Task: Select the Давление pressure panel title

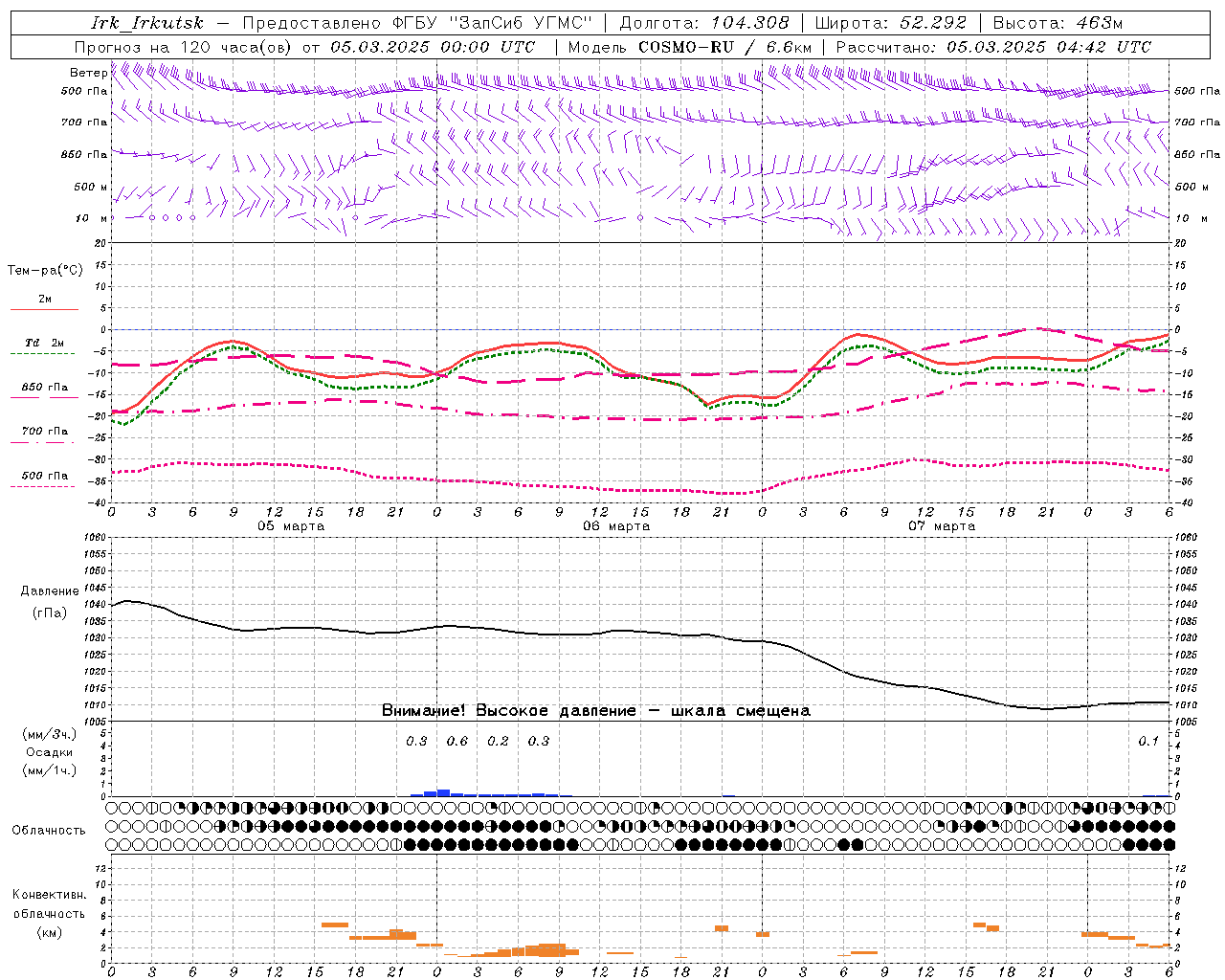Action: [50, 591]
